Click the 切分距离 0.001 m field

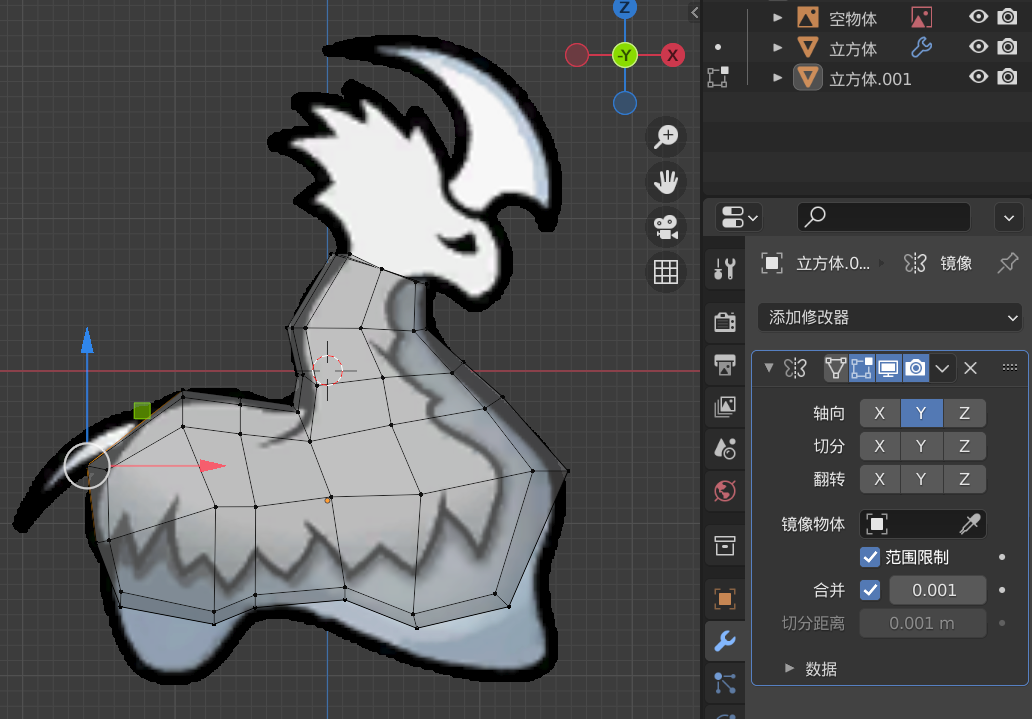click(x=923, y=623)
